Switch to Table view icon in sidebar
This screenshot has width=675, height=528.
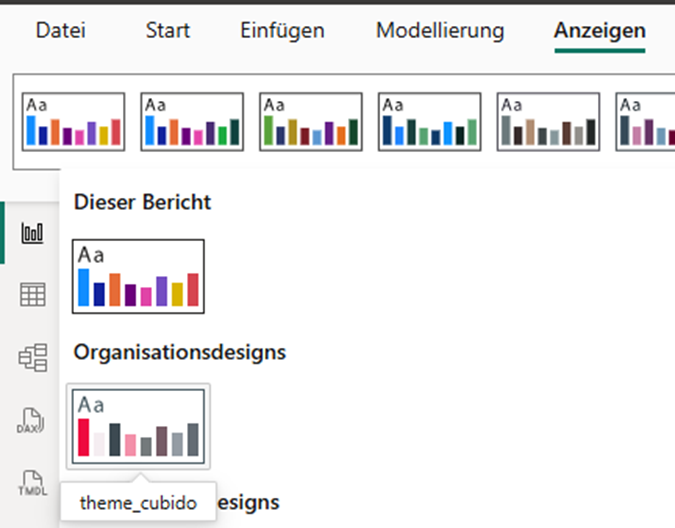point(33,295)
